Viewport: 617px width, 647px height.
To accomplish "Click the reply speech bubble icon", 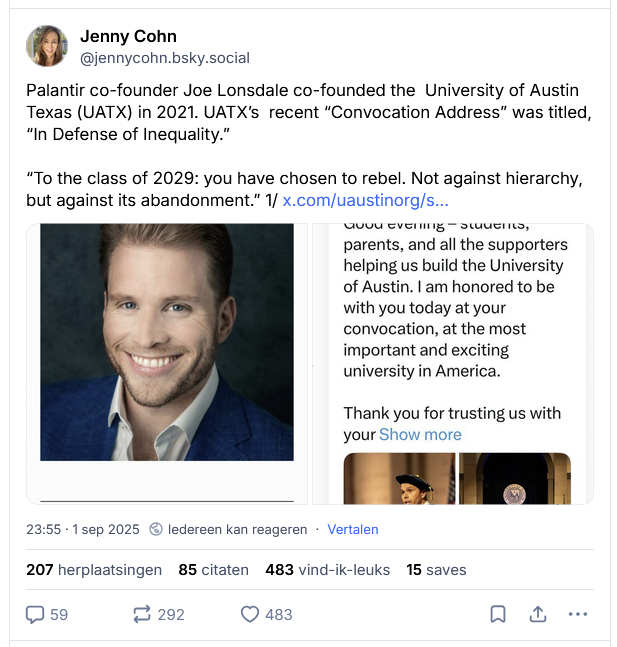I will [35, 614].
